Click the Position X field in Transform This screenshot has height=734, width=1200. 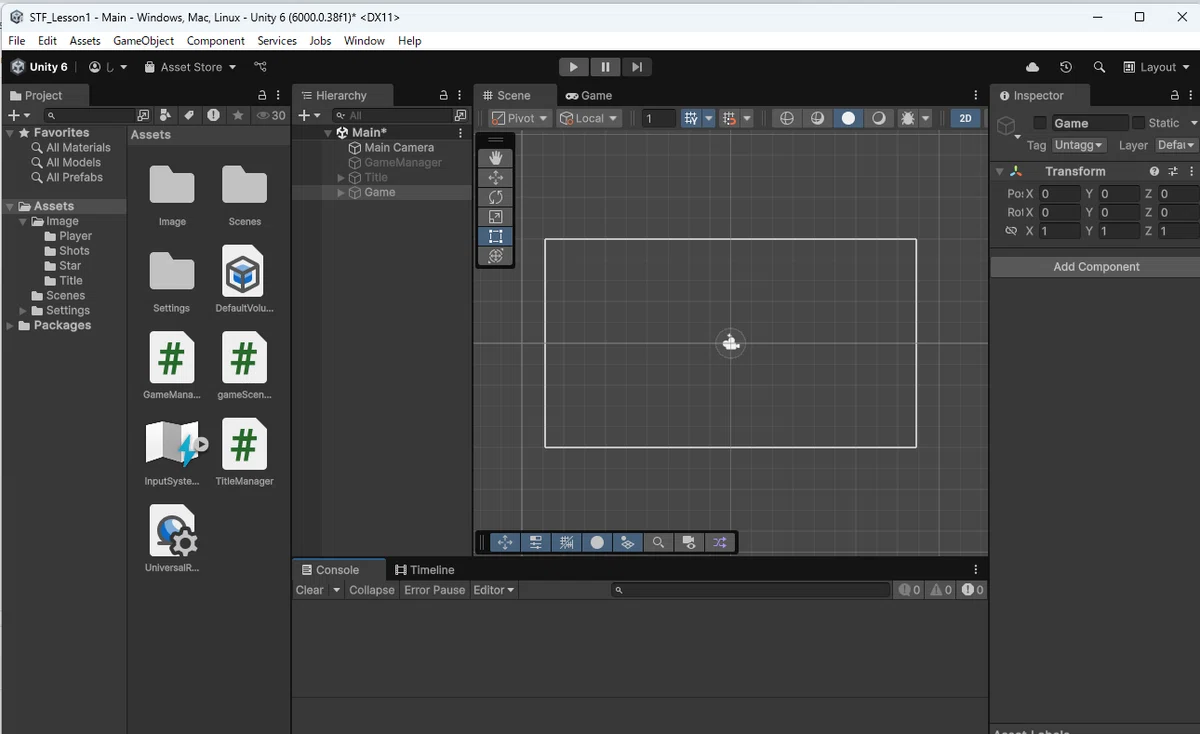point(1059,194)
